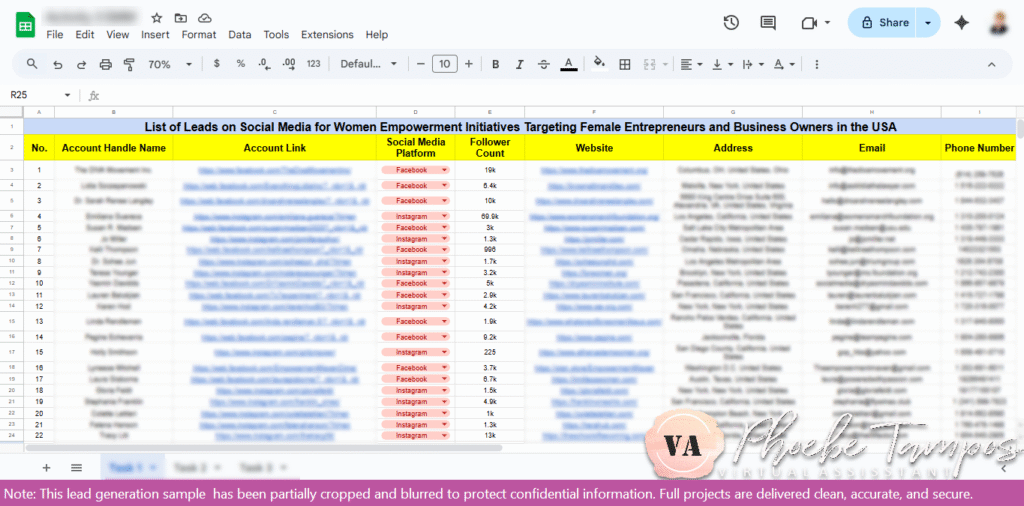Screen dimensions: 1024x506
Task: Toggle strikethrough formatting
Action: (543, 64)
